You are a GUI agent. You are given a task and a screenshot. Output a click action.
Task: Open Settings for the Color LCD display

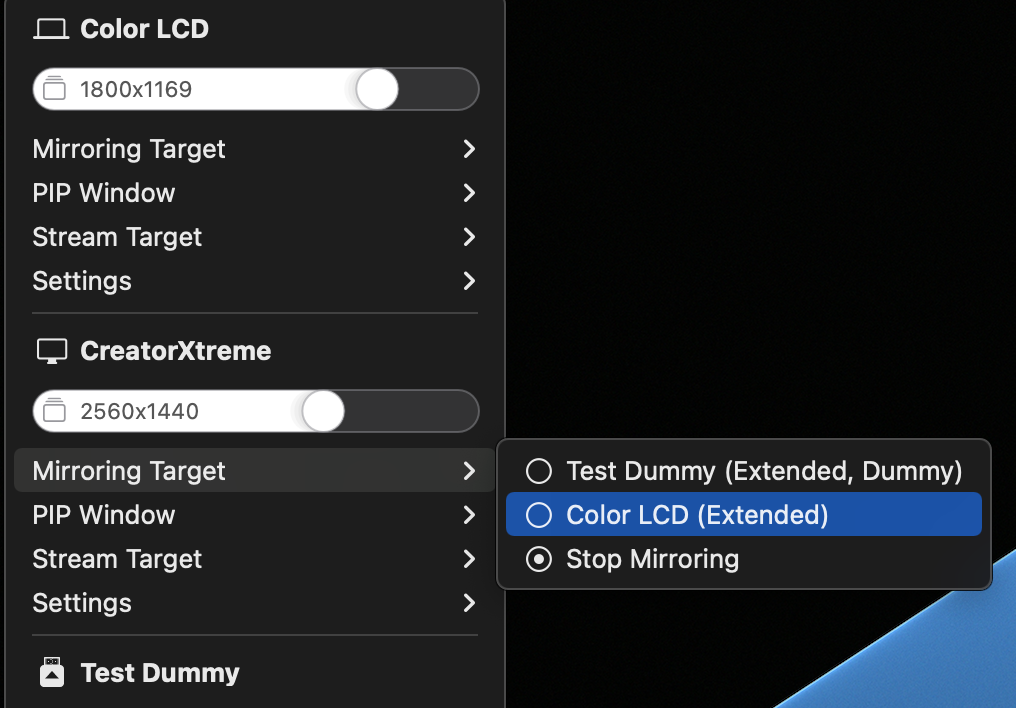(81, 281)
